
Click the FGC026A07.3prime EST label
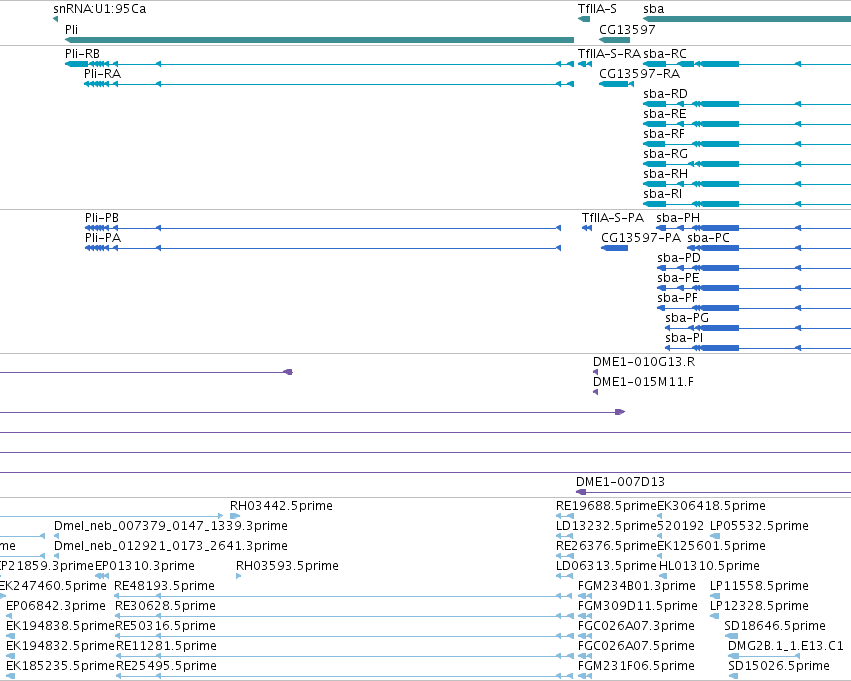636,627
